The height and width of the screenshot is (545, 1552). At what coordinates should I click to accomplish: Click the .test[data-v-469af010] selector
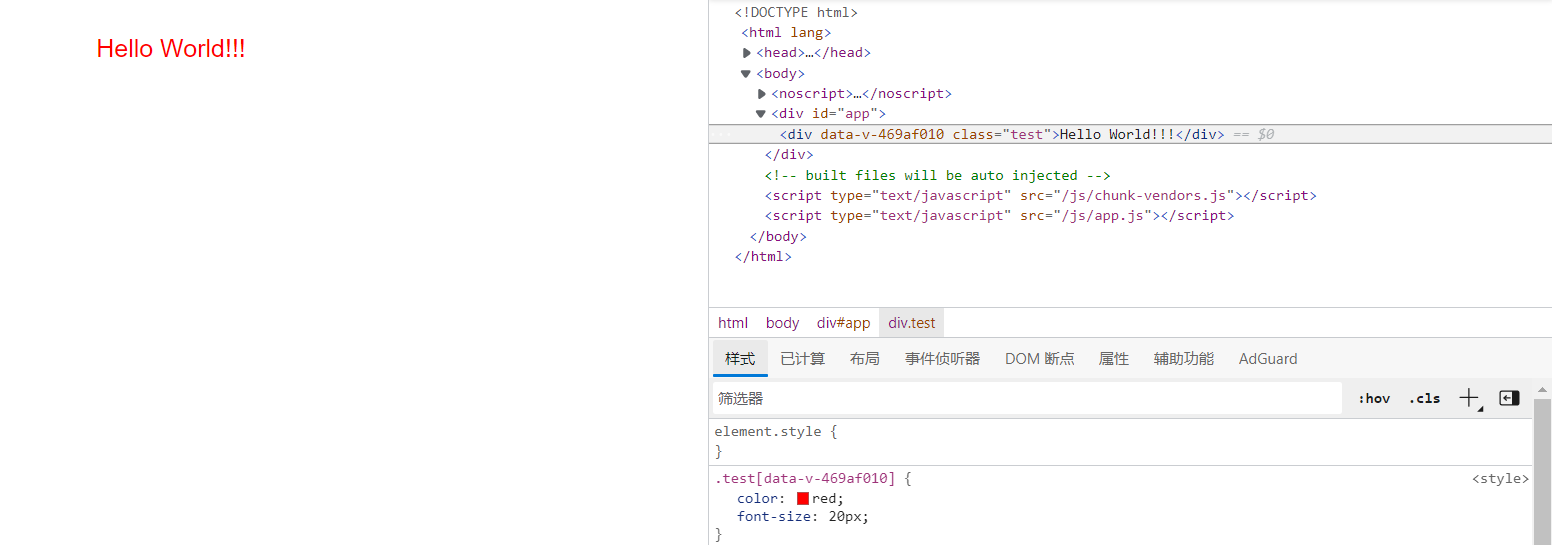click(805, 479)
